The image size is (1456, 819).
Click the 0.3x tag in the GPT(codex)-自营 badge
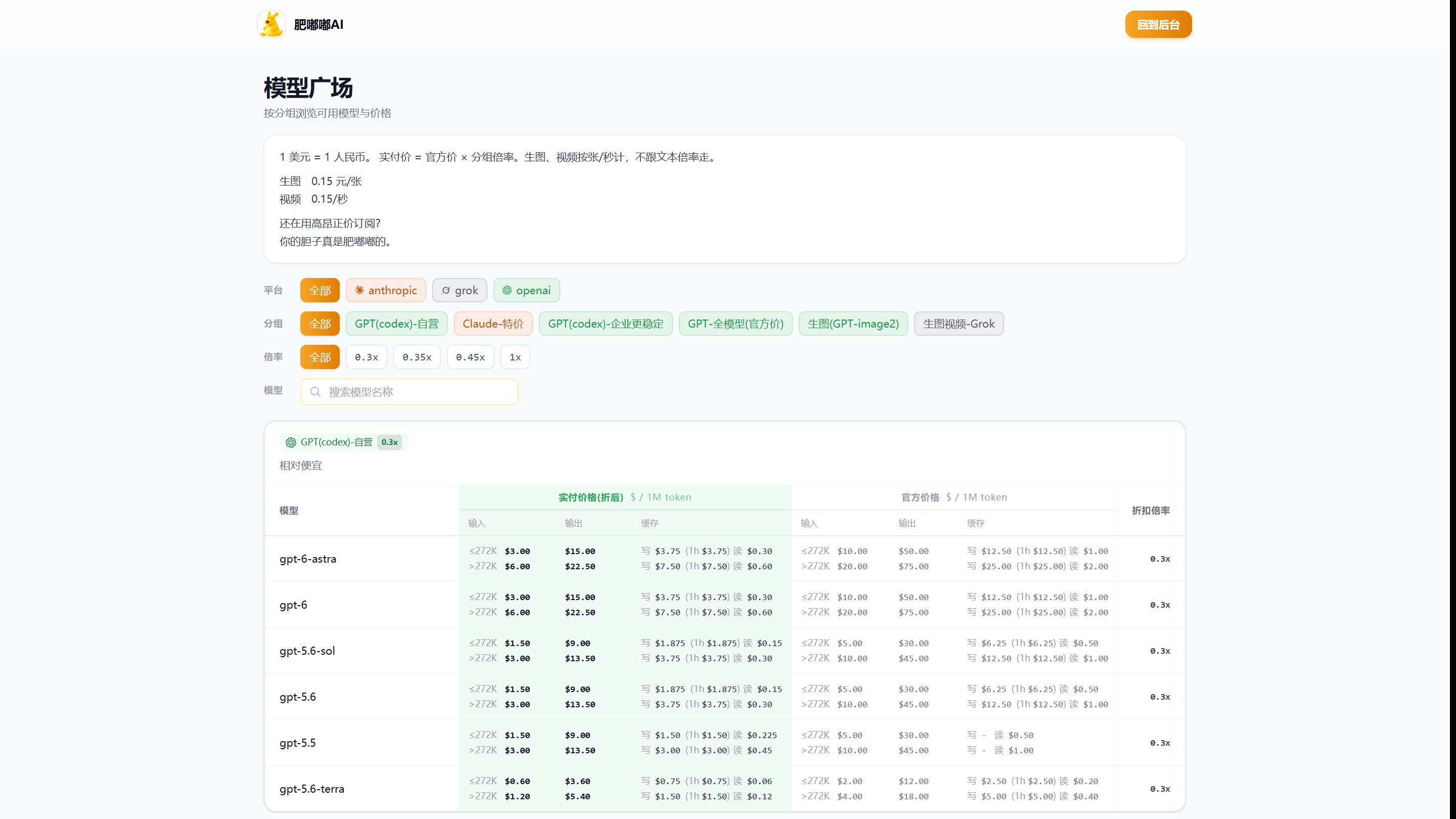pyautogui.click(x=389, y=442)
